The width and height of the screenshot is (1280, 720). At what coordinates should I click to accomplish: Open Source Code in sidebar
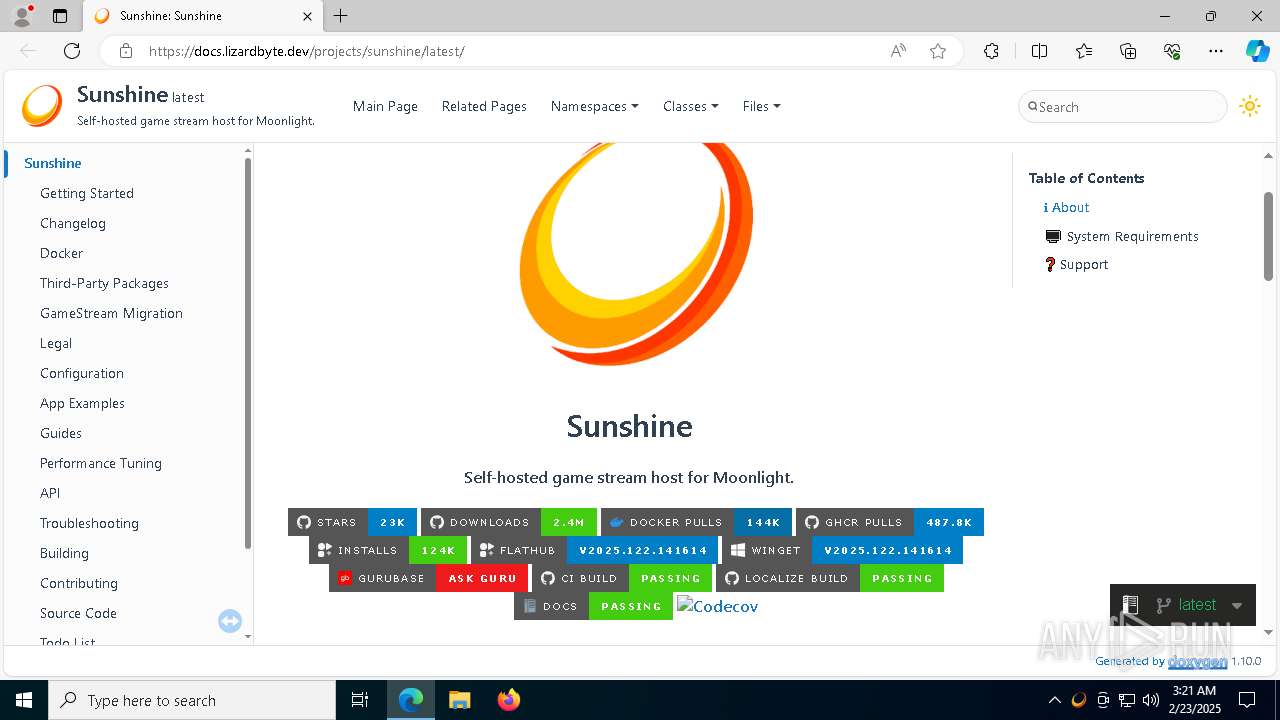[x=78, y=613]
